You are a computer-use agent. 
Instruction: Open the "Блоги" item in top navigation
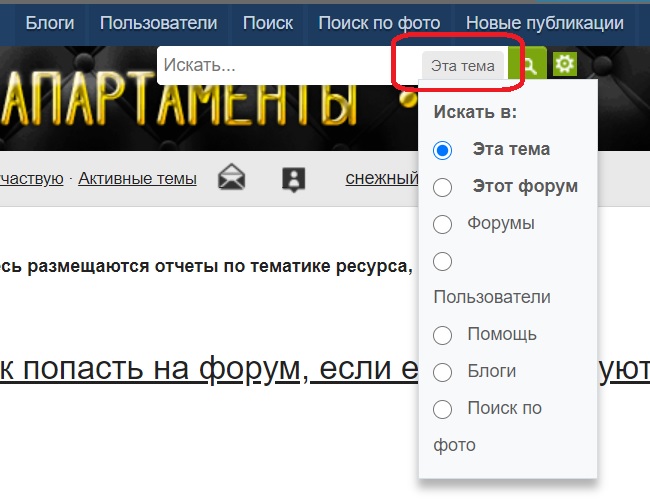point(50,22)
